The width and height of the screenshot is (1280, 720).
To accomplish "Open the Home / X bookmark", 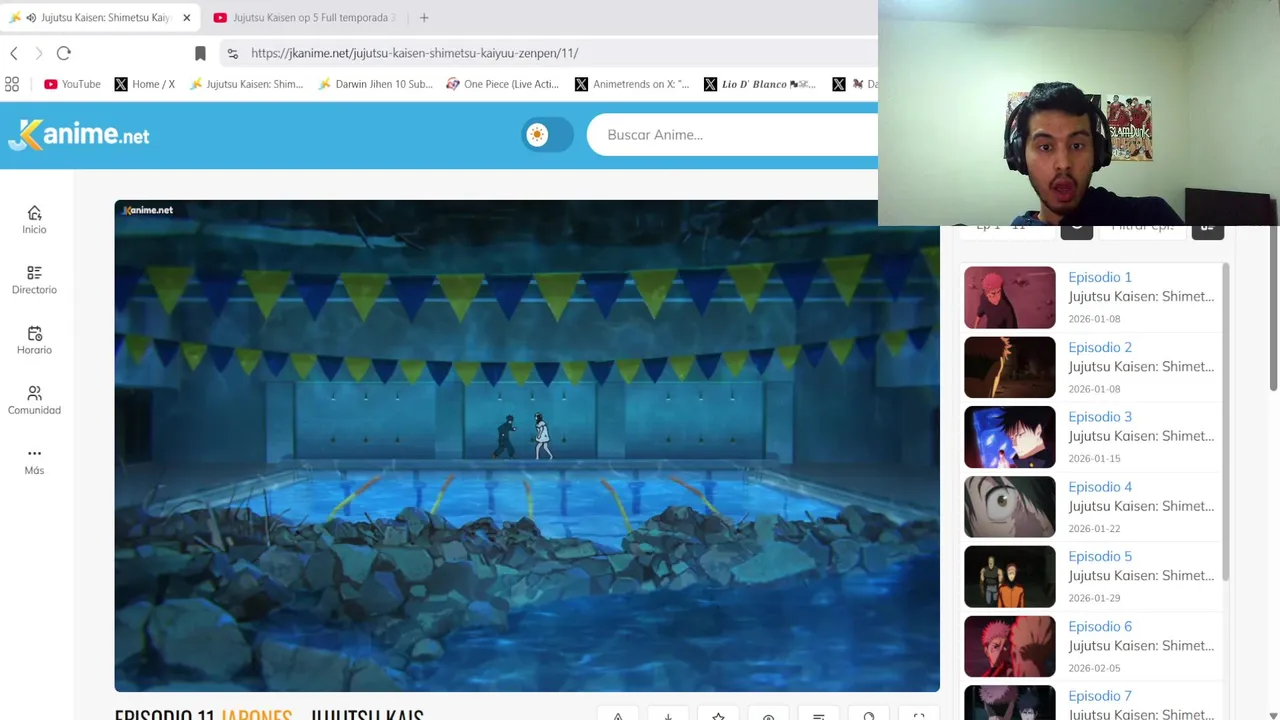I will 144,84.
